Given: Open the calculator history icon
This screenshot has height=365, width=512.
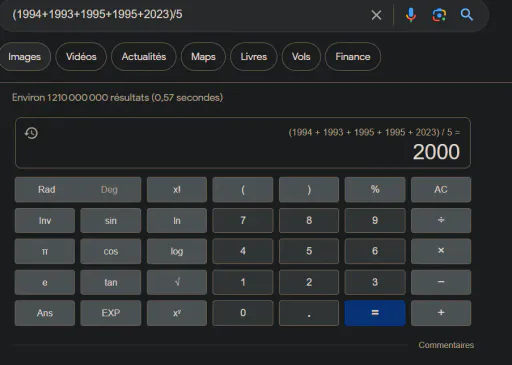Looking at the screenshot, I should [31, 133].
